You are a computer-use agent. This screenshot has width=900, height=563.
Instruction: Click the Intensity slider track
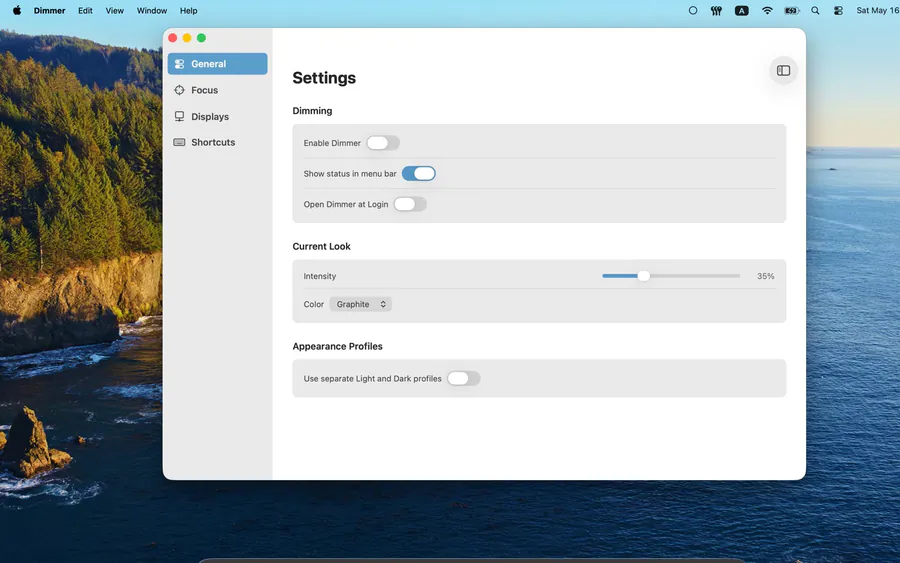pos(671,276)
